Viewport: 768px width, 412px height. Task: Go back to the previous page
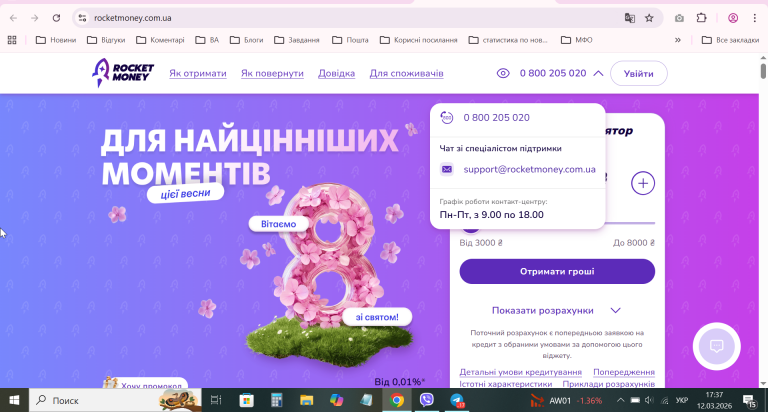coord(13,18)
